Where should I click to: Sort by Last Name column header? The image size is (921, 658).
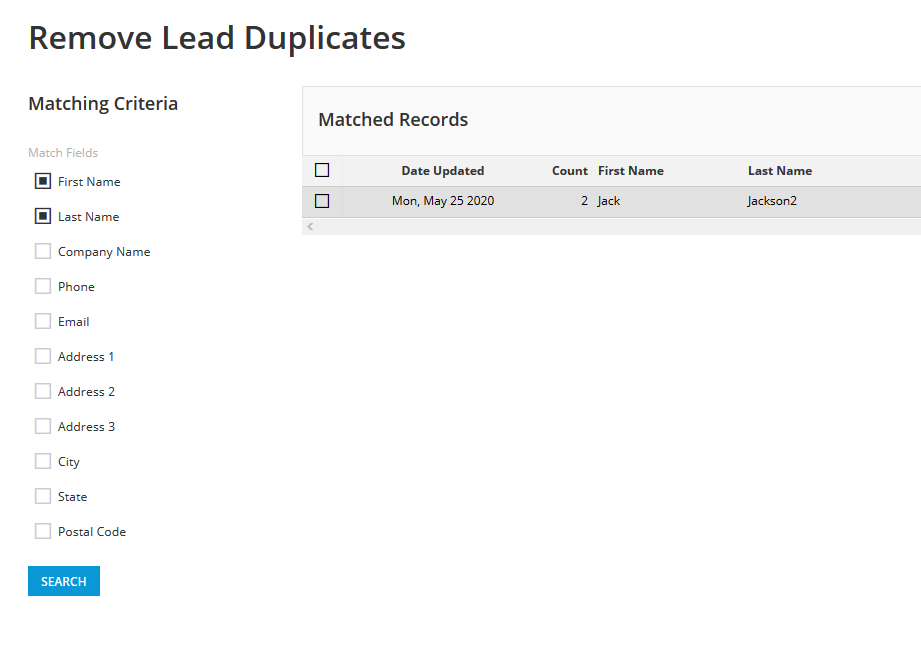click(780, 171)
